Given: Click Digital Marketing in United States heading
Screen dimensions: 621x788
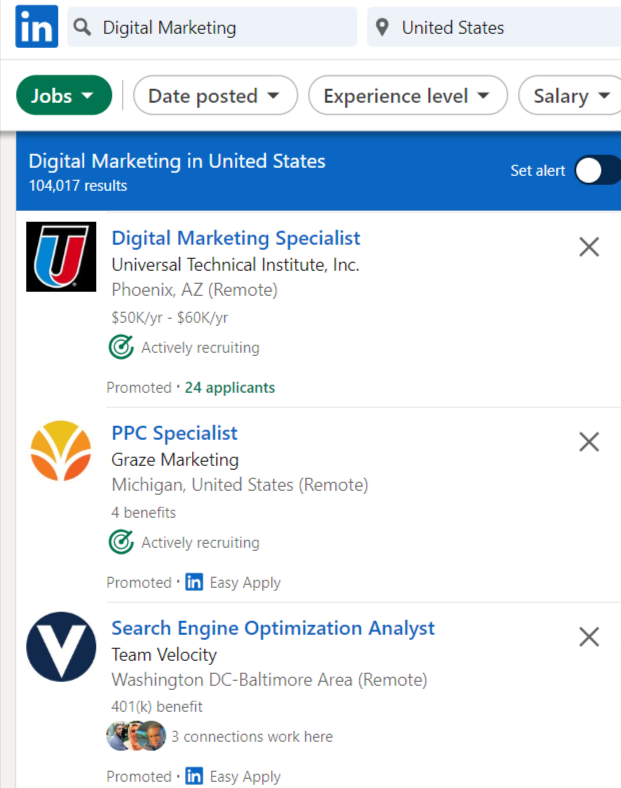Looking at the screenshot, I should [177, 161].
